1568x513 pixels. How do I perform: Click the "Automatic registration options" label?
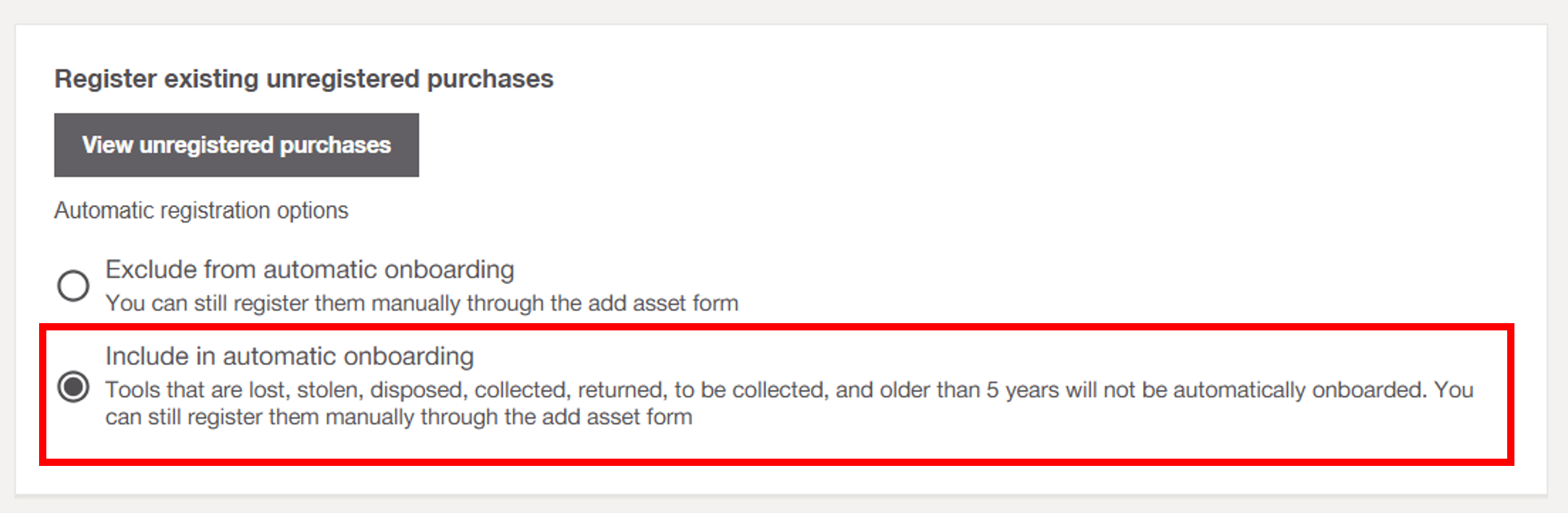[x=201, y=211]
